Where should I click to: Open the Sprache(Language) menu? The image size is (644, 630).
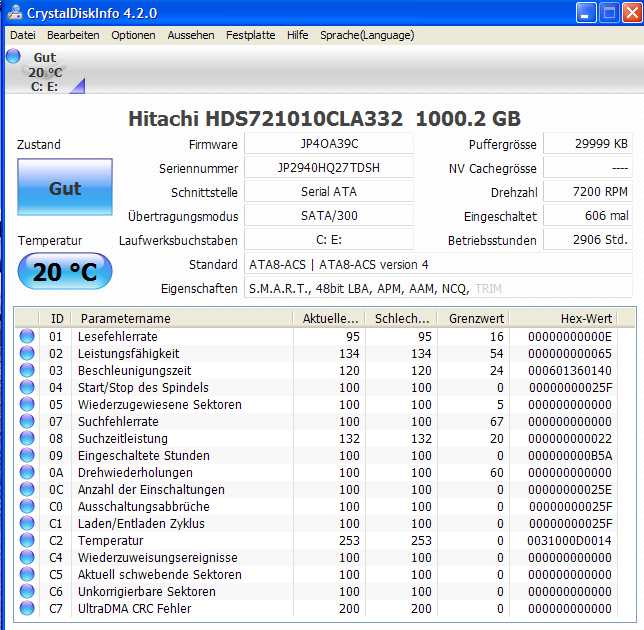(x=367, y=35)
